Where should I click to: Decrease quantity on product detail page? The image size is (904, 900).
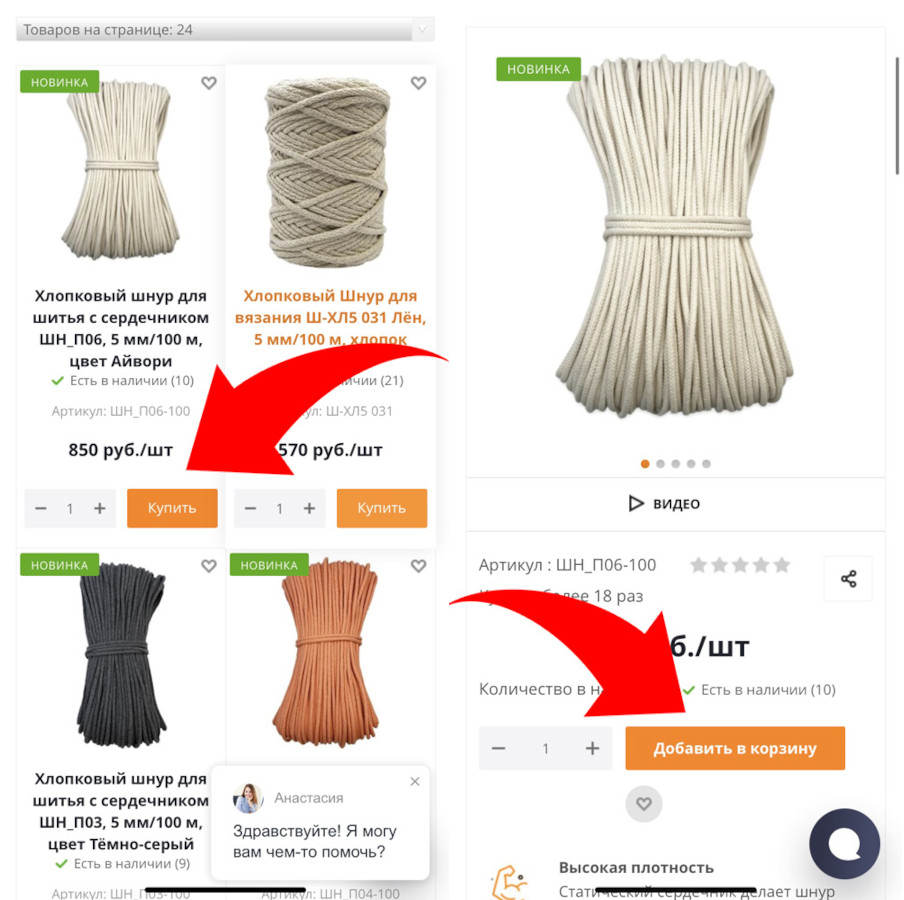click(x=499, y=748)
